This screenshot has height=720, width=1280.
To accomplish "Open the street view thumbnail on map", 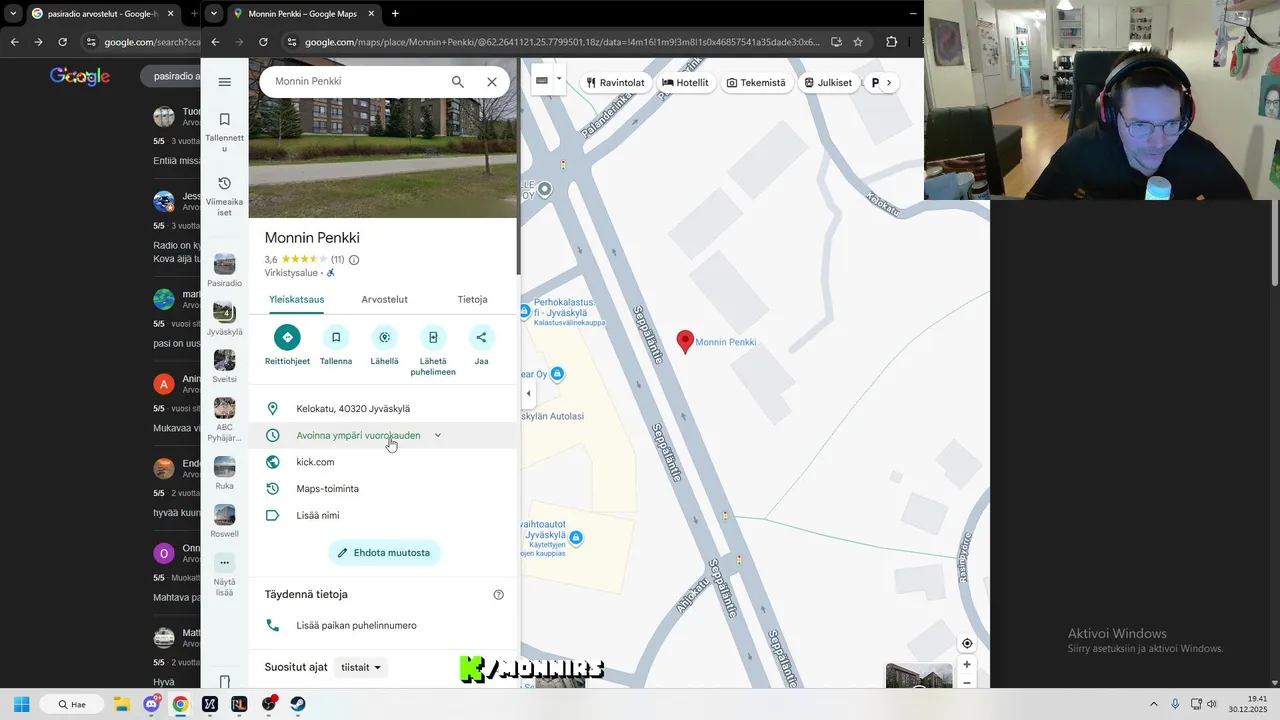I will 919,676.
